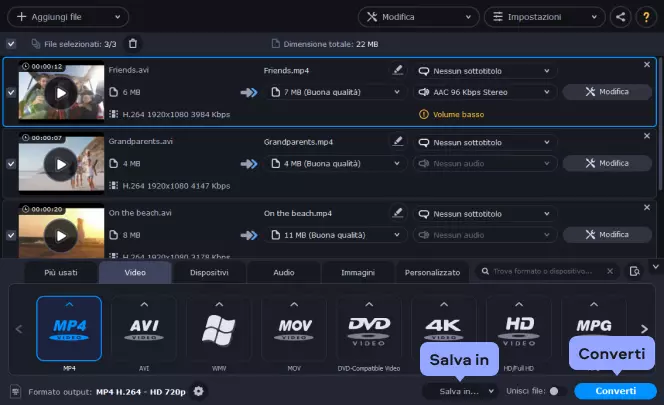
Task: Click the Friends.mp4 output filename
Action: 286,71
